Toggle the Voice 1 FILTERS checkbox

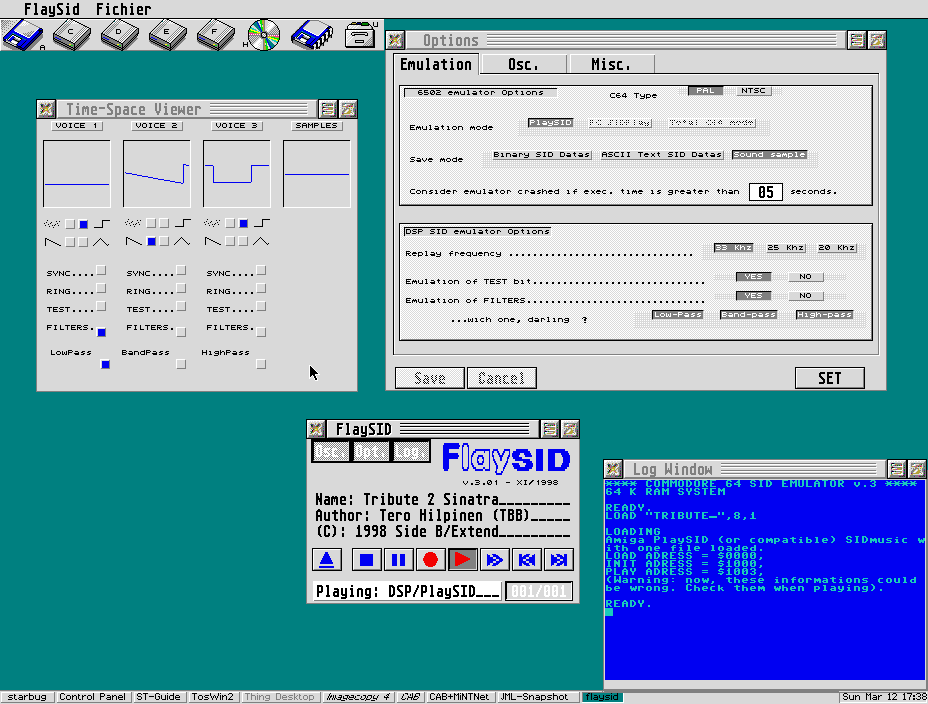[102, 332]
